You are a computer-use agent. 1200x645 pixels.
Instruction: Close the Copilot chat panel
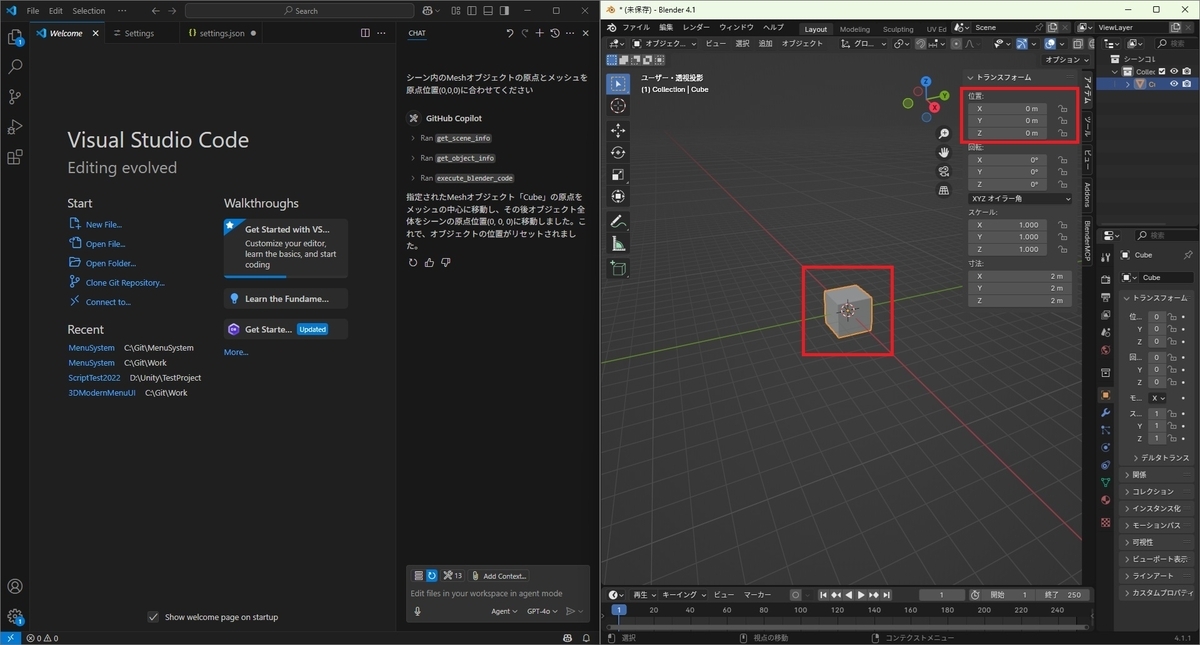[x=584, y=33]
